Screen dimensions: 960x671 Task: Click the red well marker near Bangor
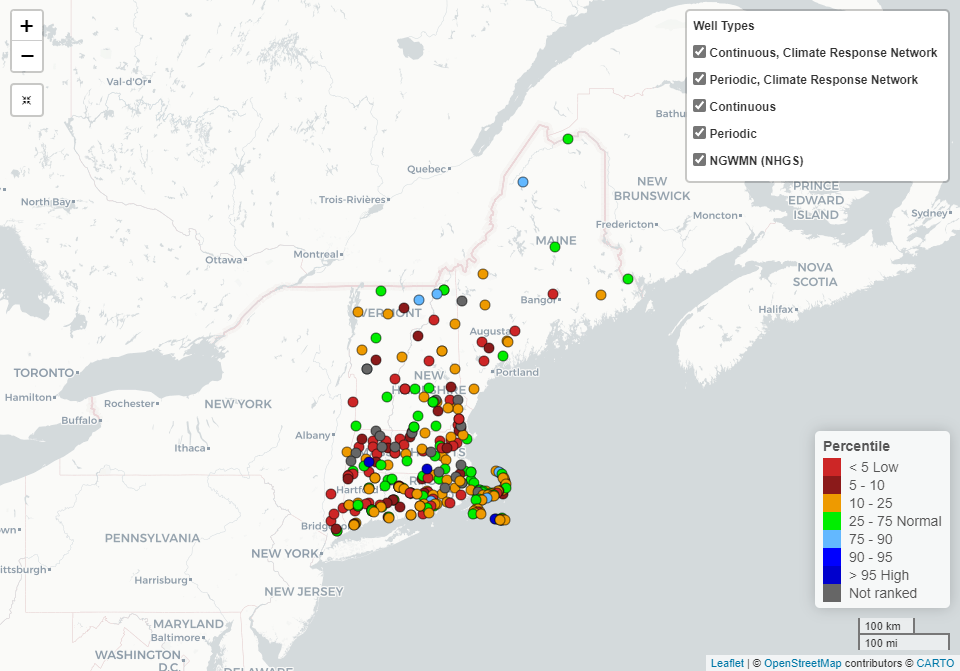pyautogui.click(x=553, y=294)
